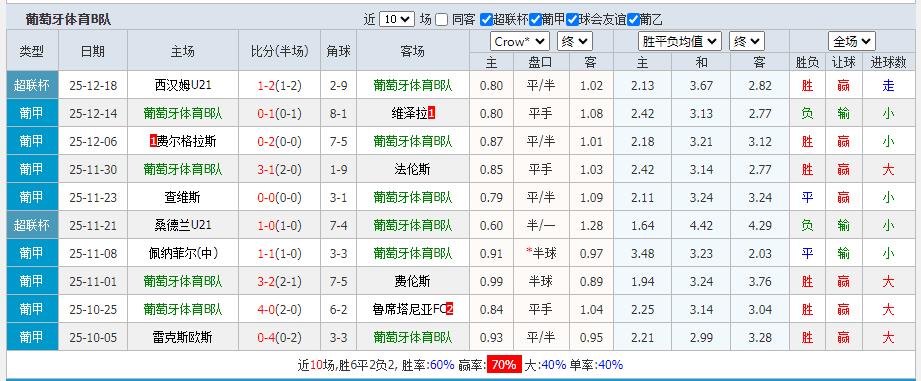
Task: Open score 0-1(0-1) on 25-12-14
Action: click(x=280, y=114)
